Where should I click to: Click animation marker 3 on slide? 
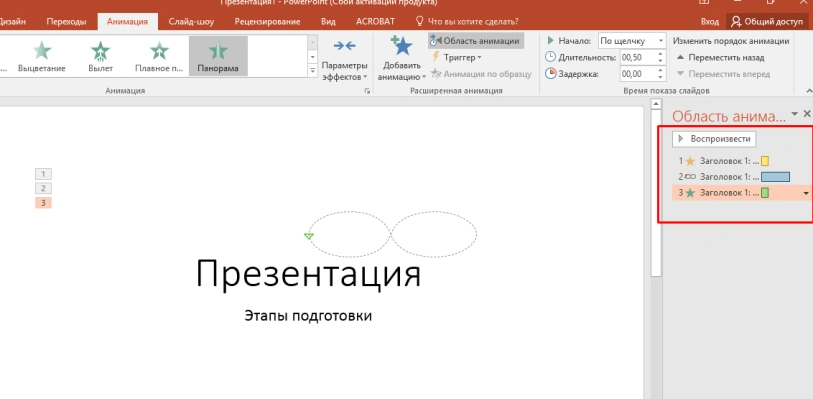(43, 203)
